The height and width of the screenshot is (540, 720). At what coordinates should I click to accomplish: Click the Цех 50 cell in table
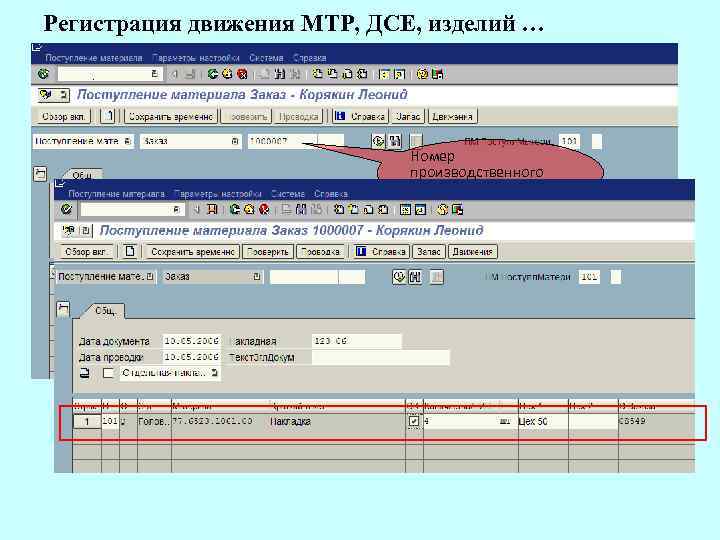coord(543,421)
